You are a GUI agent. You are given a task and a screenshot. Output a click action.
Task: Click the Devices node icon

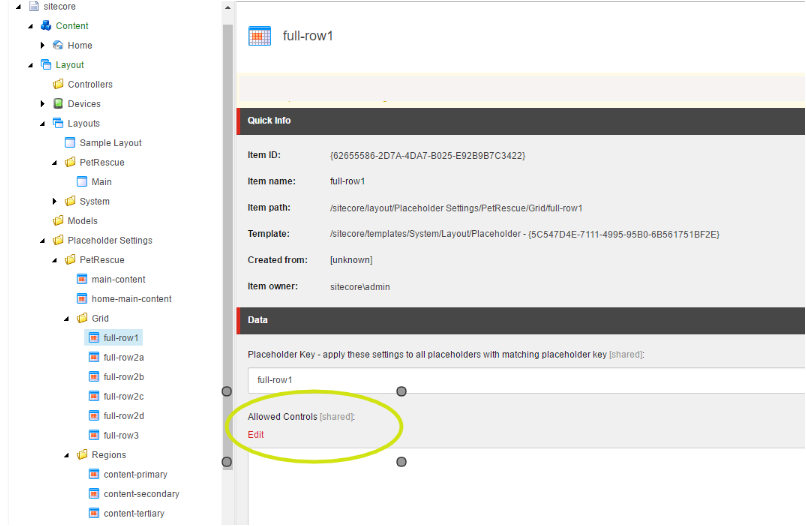click(58, 103)
